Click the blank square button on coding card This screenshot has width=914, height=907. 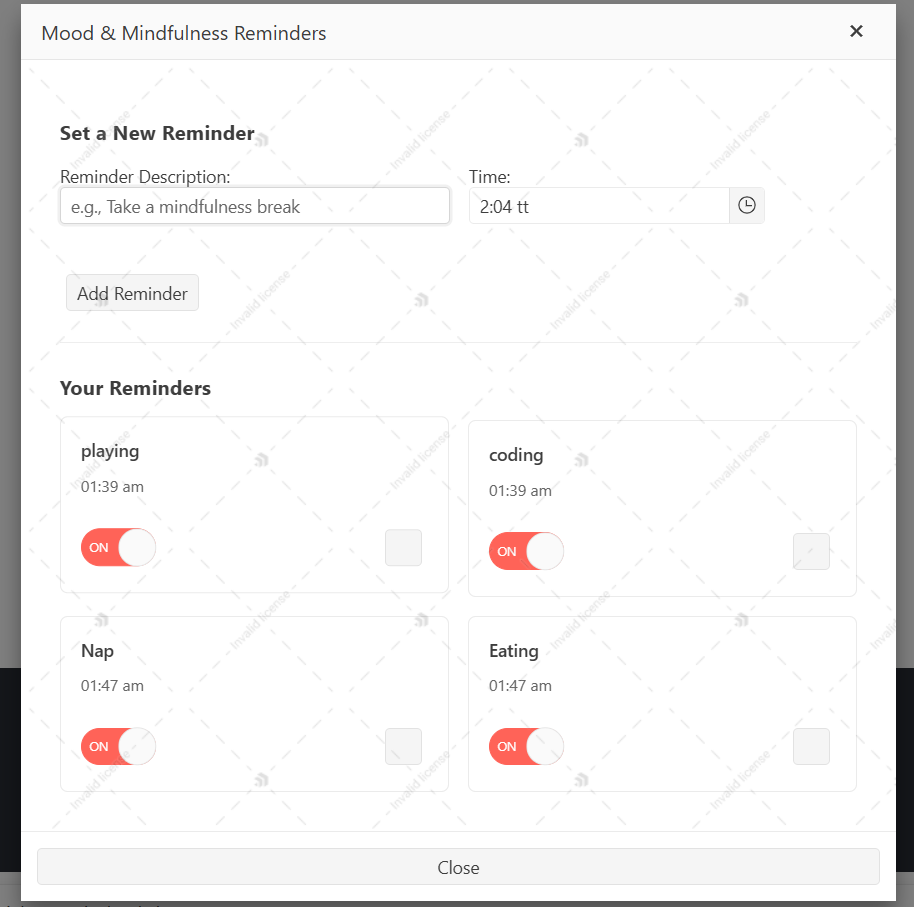[x=811, y=551]
